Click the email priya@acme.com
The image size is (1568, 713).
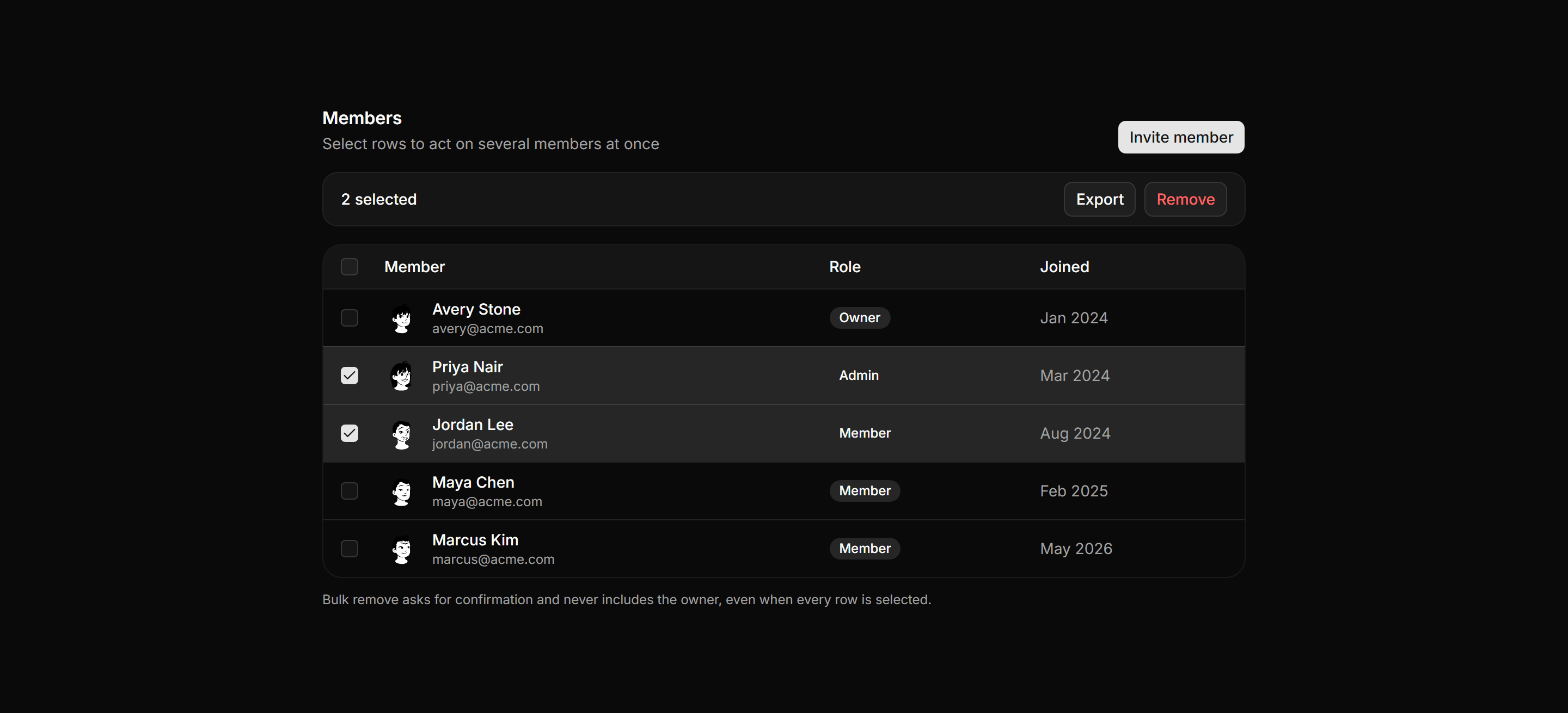coord(486,386)
